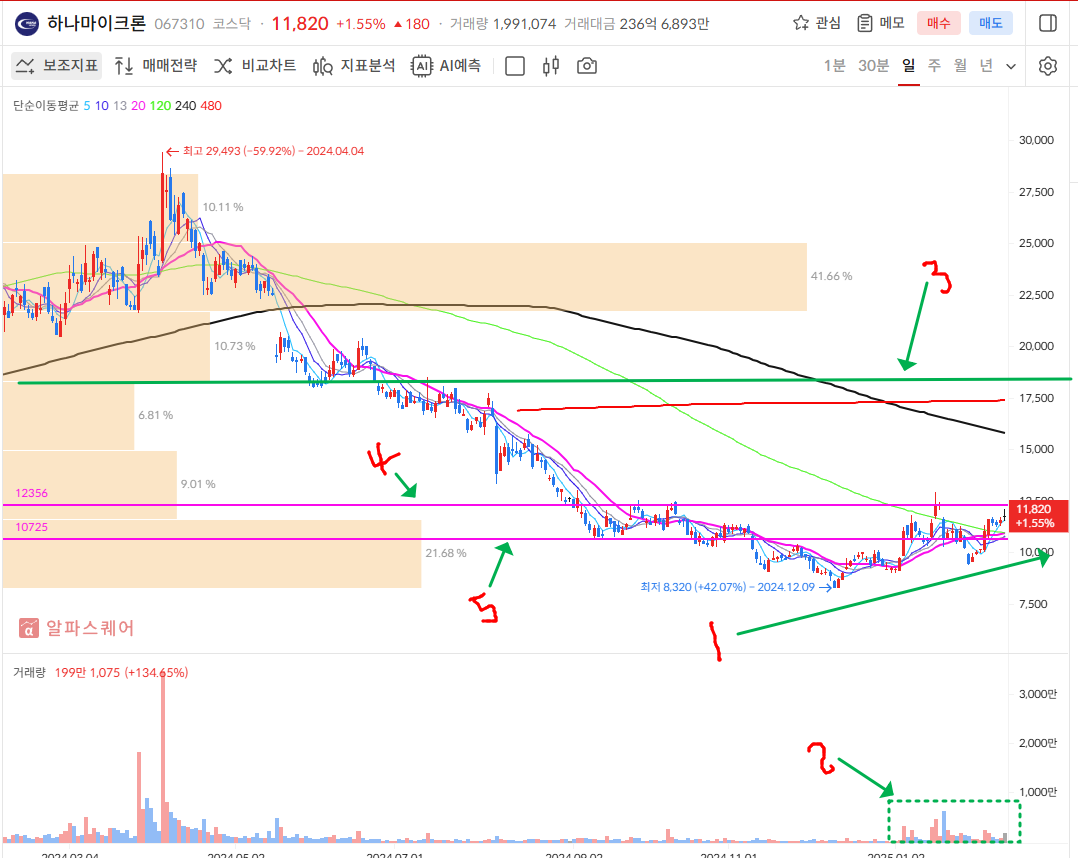This screenshot has height=858, width=1078.
Task: Click the 단순이동평균 indicator label
Action: tap(46, 106)
